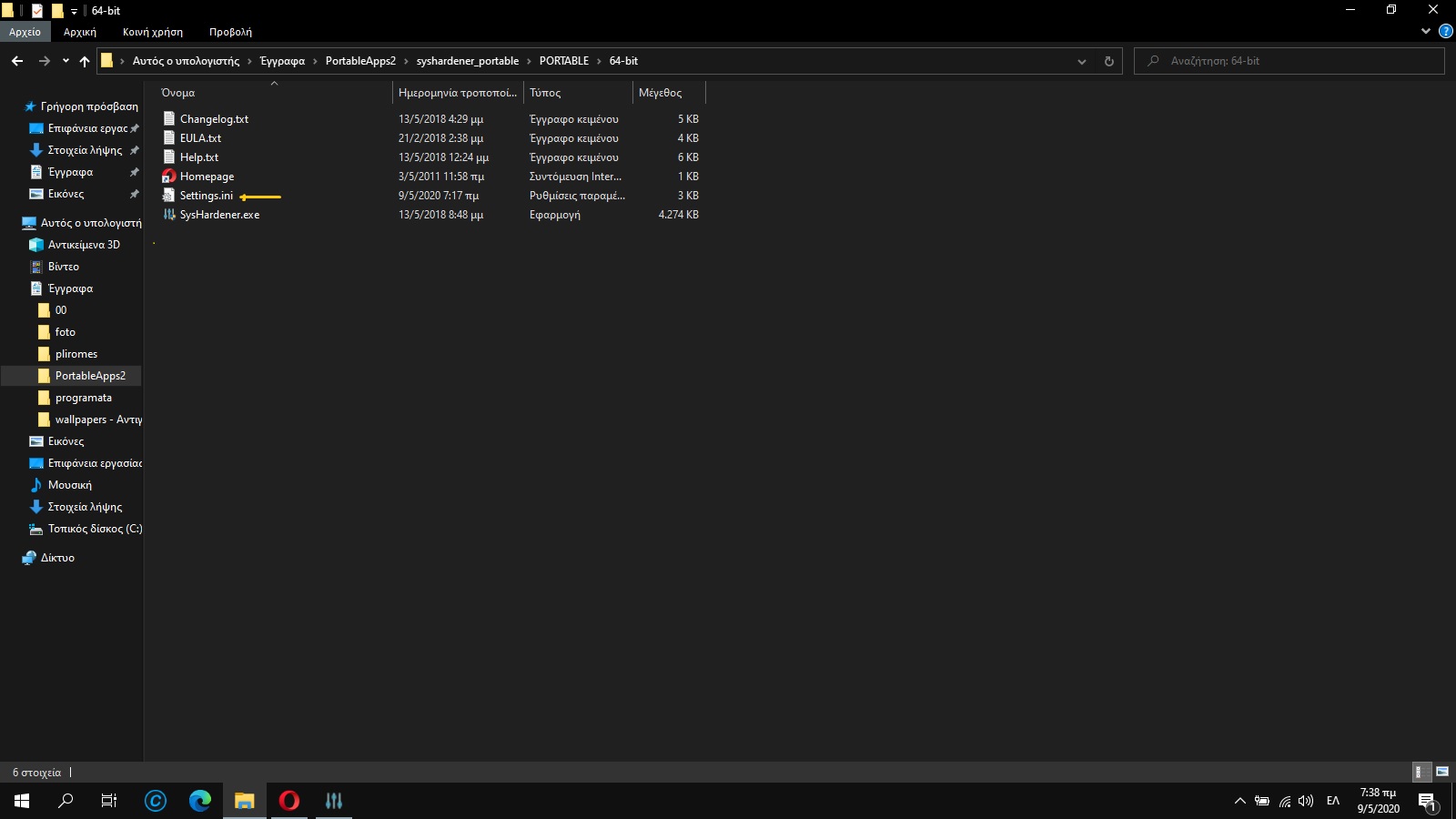The width and height of the screenshot is (1456, 819).
Task: Open the wallpapers - Αντιγ folder in the tree
Action: (x=98, y=420)
